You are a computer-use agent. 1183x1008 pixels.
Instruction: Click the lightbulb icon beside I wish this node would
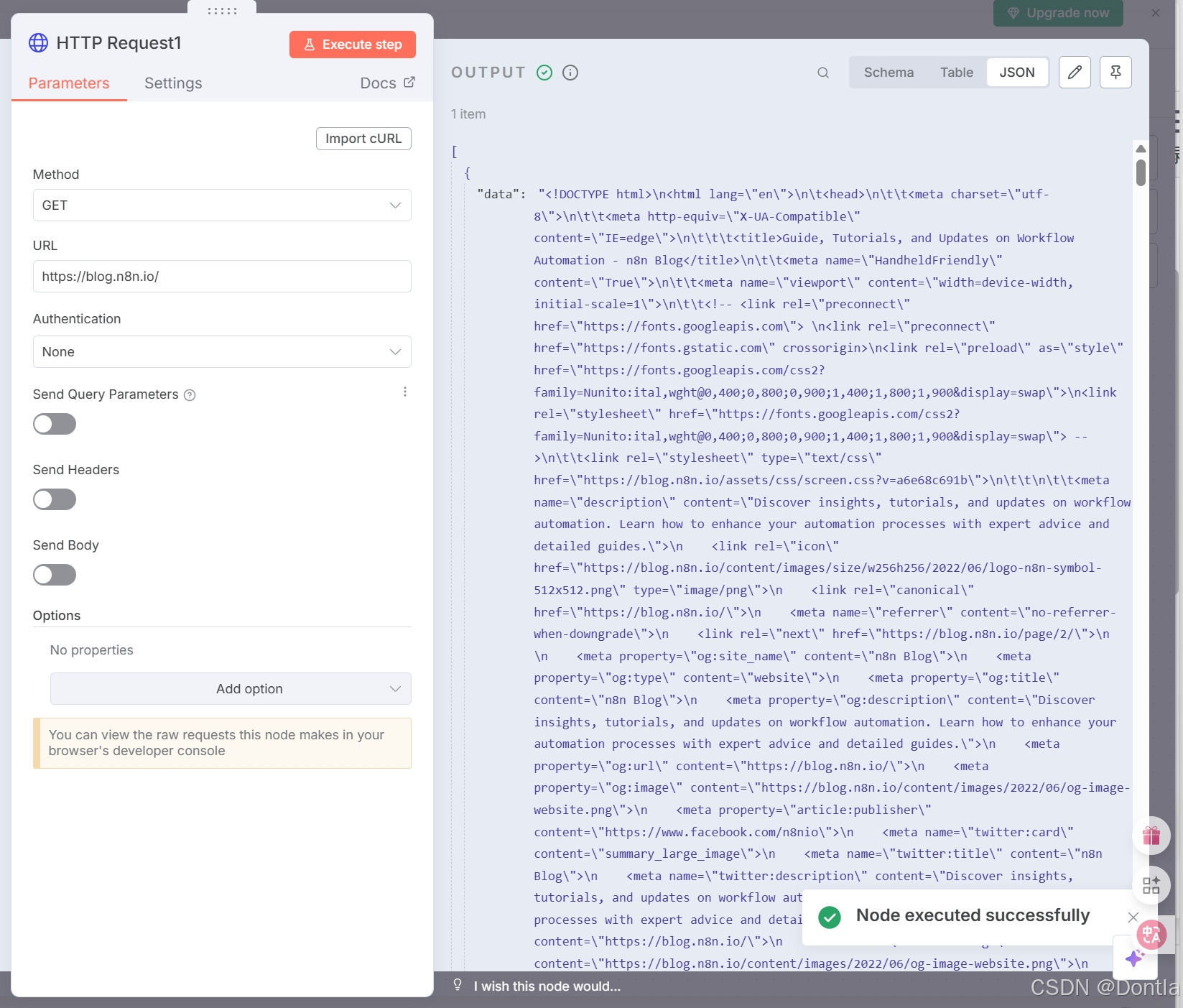coord(458,985)
